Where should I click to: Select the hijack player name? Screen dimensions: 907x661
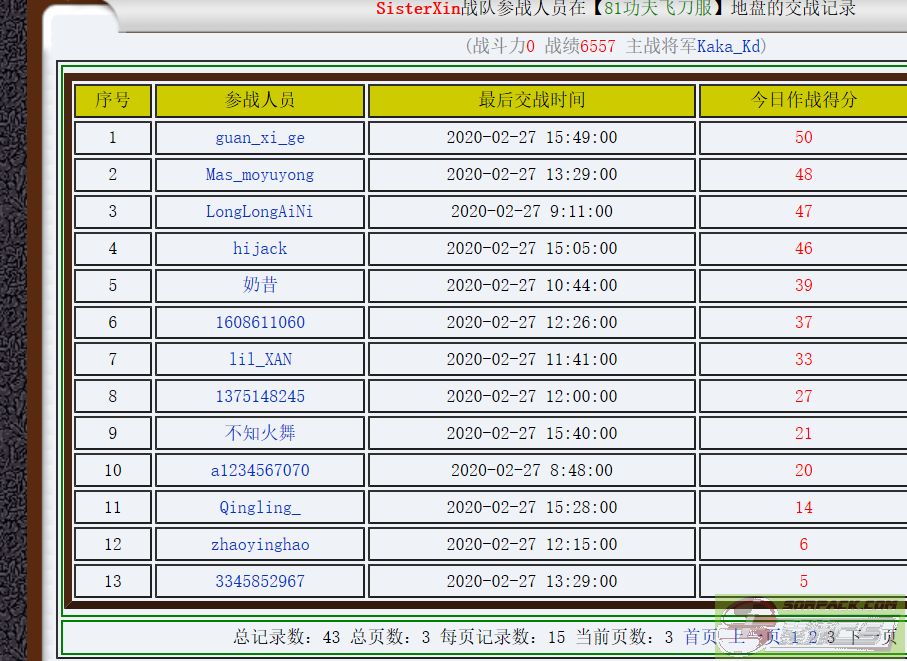click(x=260, y=249)
